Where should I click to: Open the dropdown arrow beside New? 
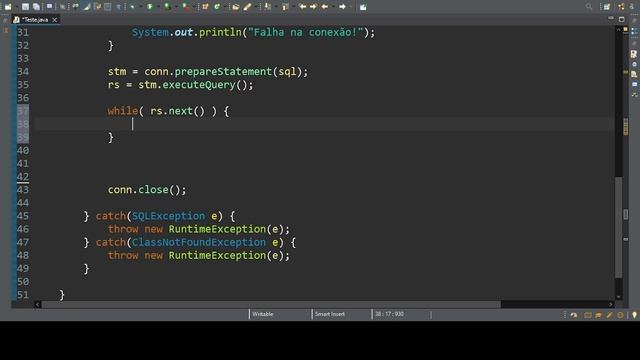pos(16,7)
